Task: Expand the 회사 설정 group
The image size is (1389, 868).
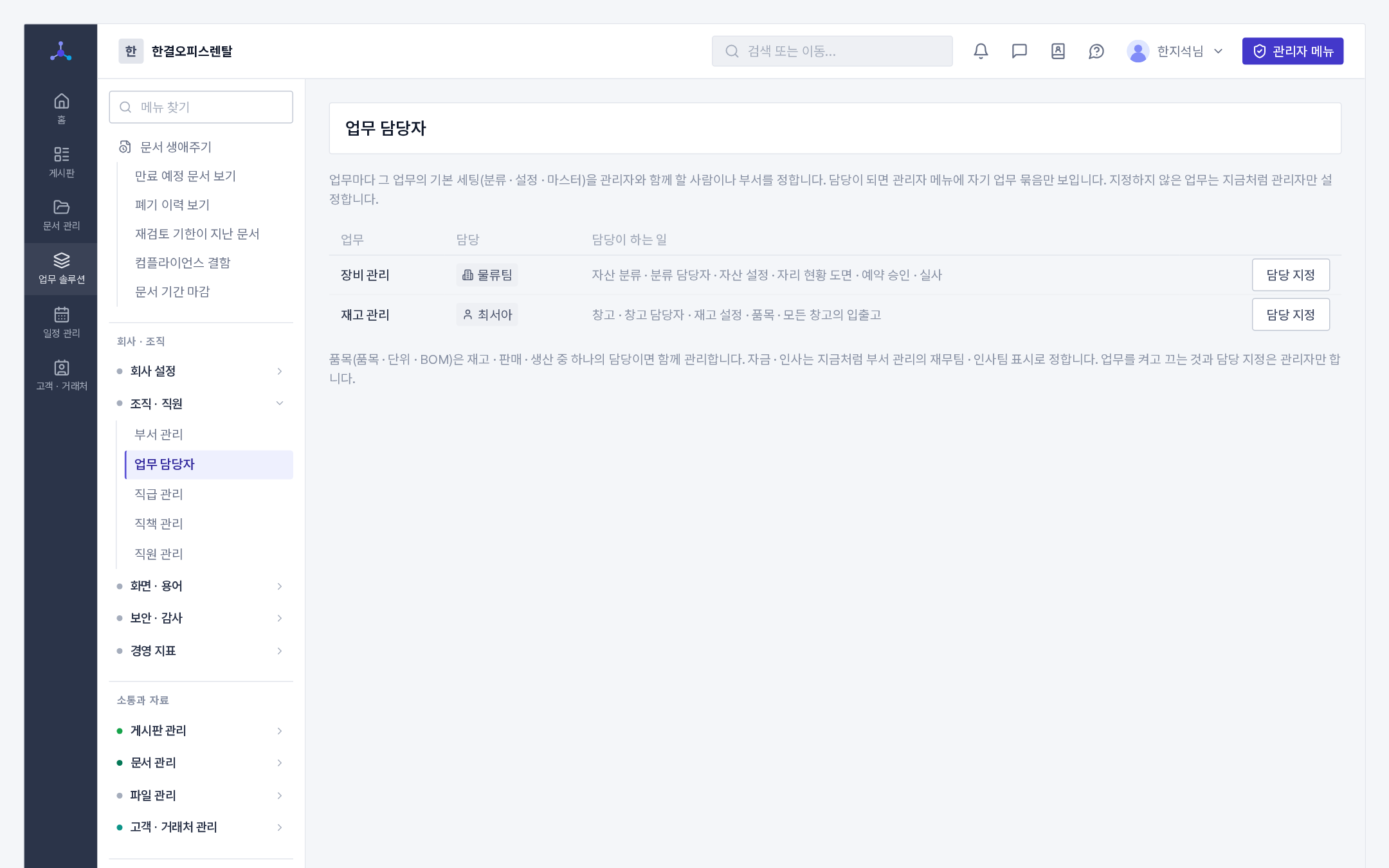Action: point(201,371)
